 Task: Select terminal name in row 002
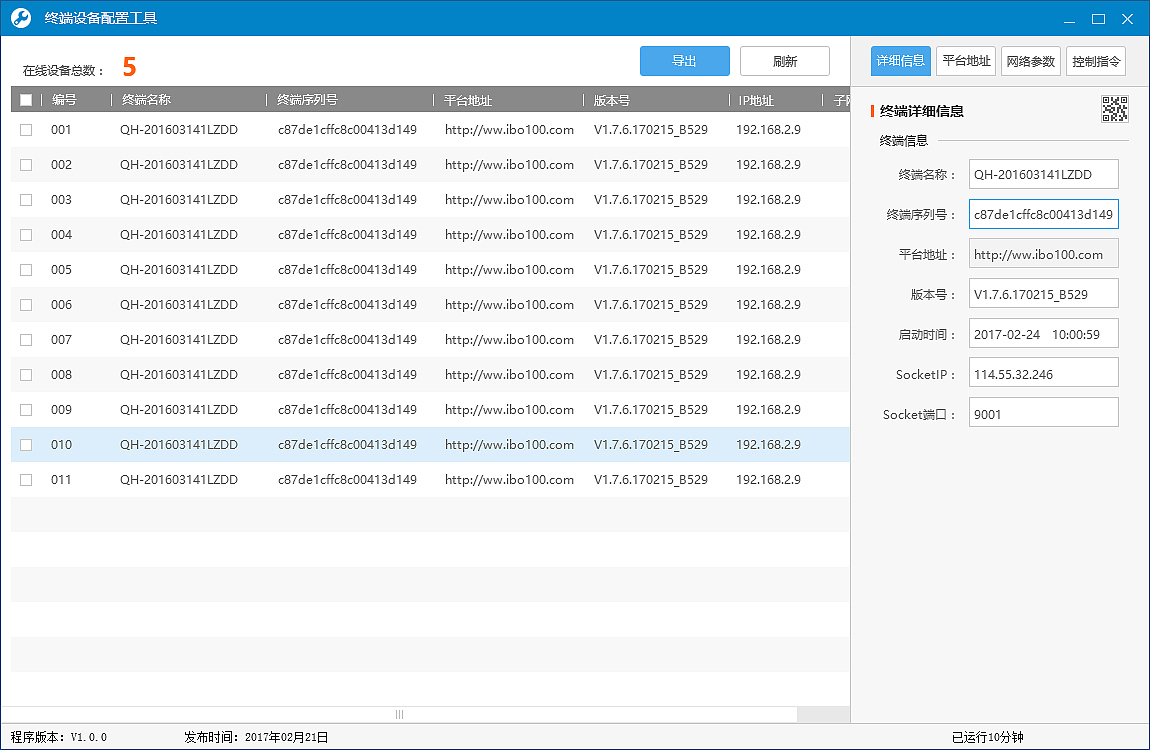[179, 165]
